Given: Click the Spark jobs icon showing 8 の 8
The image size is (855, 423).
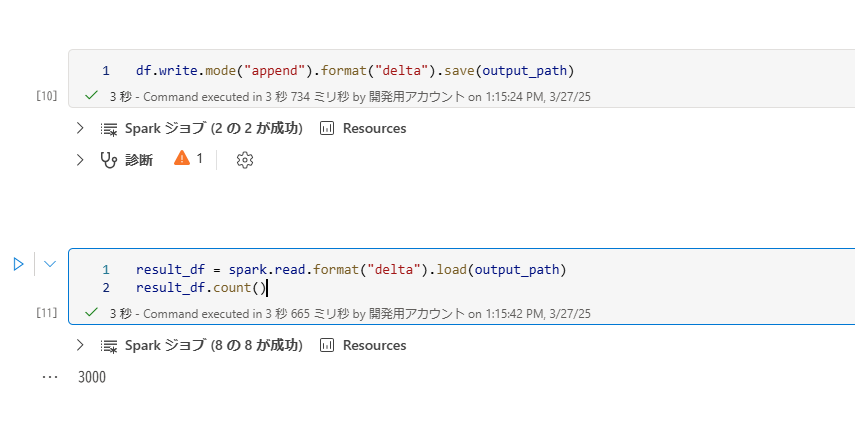Looking at the screenshot, I should tap(109, 345).
